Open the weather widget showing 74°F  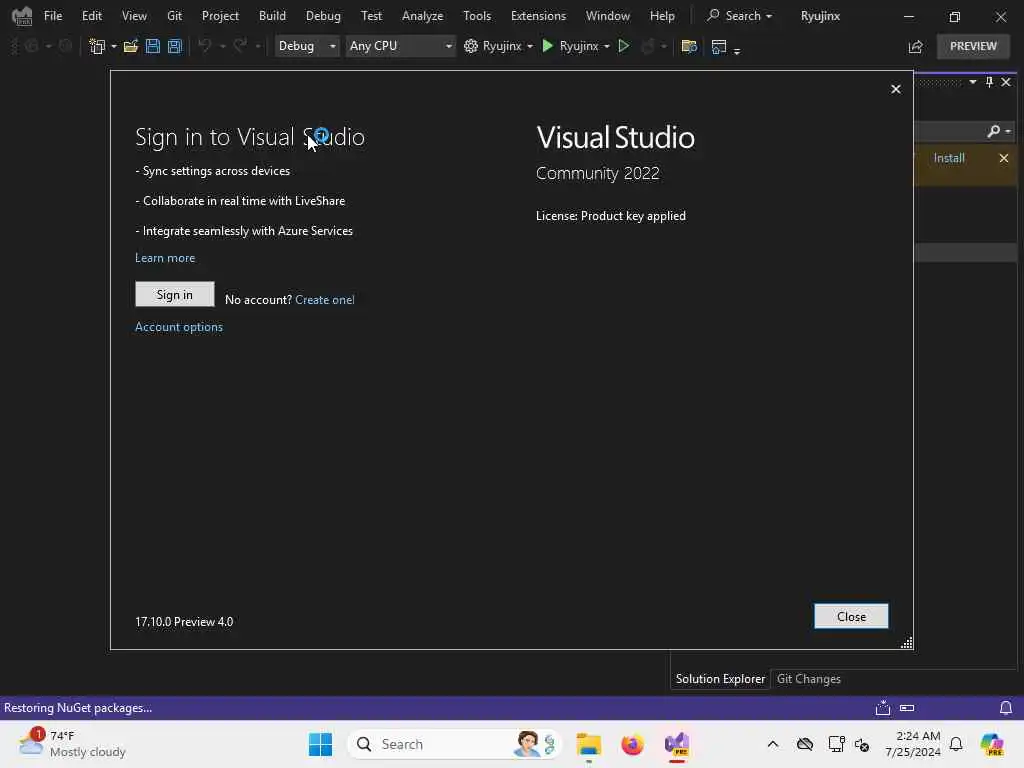tap(72, 744)
